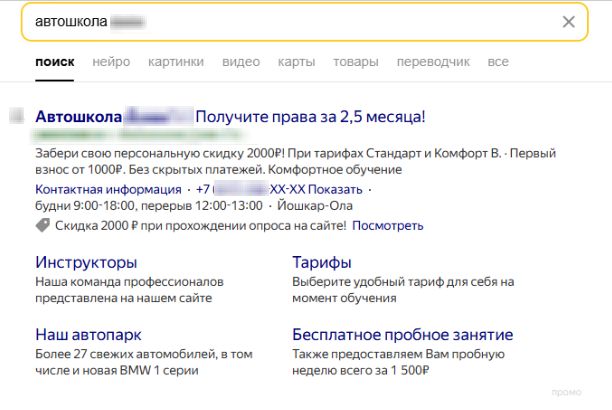Viewport: 612px width, 410px height.
Task: Reveal the phone number via Показать
Action: click(x=335, y=189)
